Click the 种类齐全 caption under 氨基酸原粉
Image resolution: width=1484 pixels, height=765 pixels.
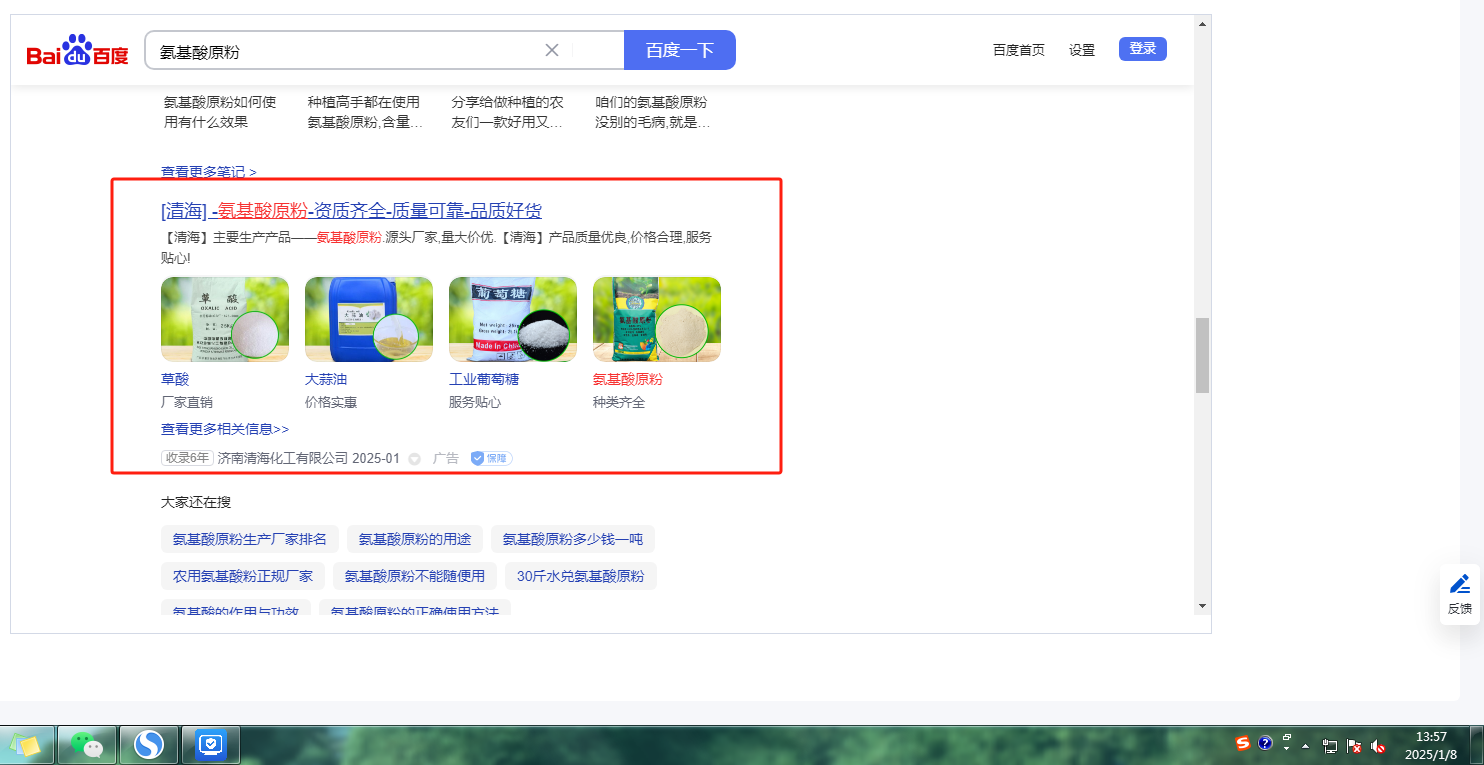(619, 403)
